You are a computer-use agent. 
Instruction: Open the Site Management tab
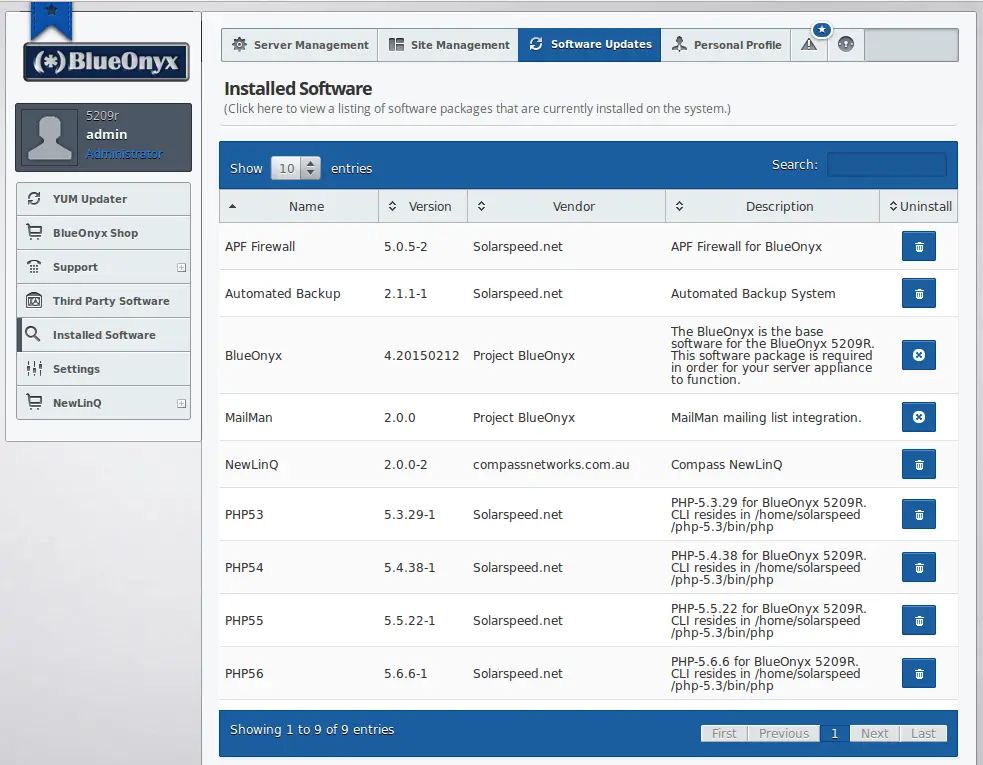(x=448, y=45)
